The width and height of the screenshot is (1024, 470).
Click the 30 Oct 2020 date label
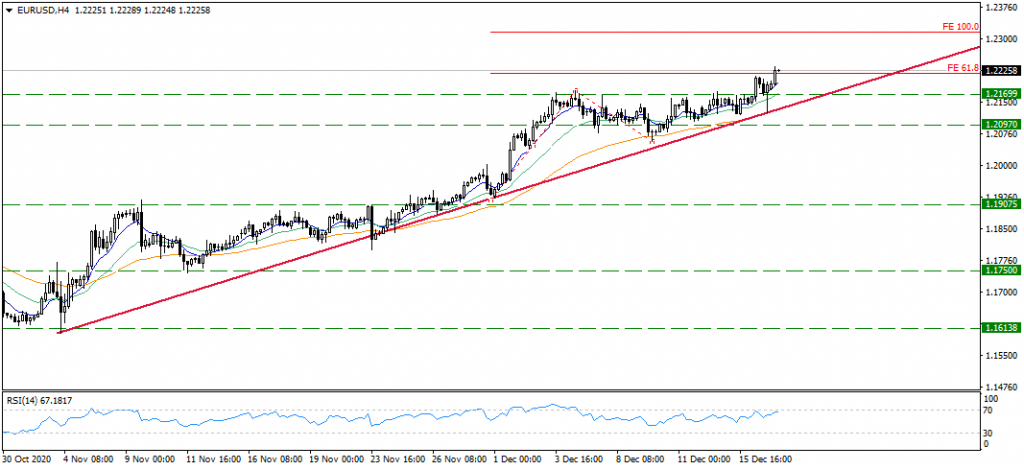click(x=27, y=459)
